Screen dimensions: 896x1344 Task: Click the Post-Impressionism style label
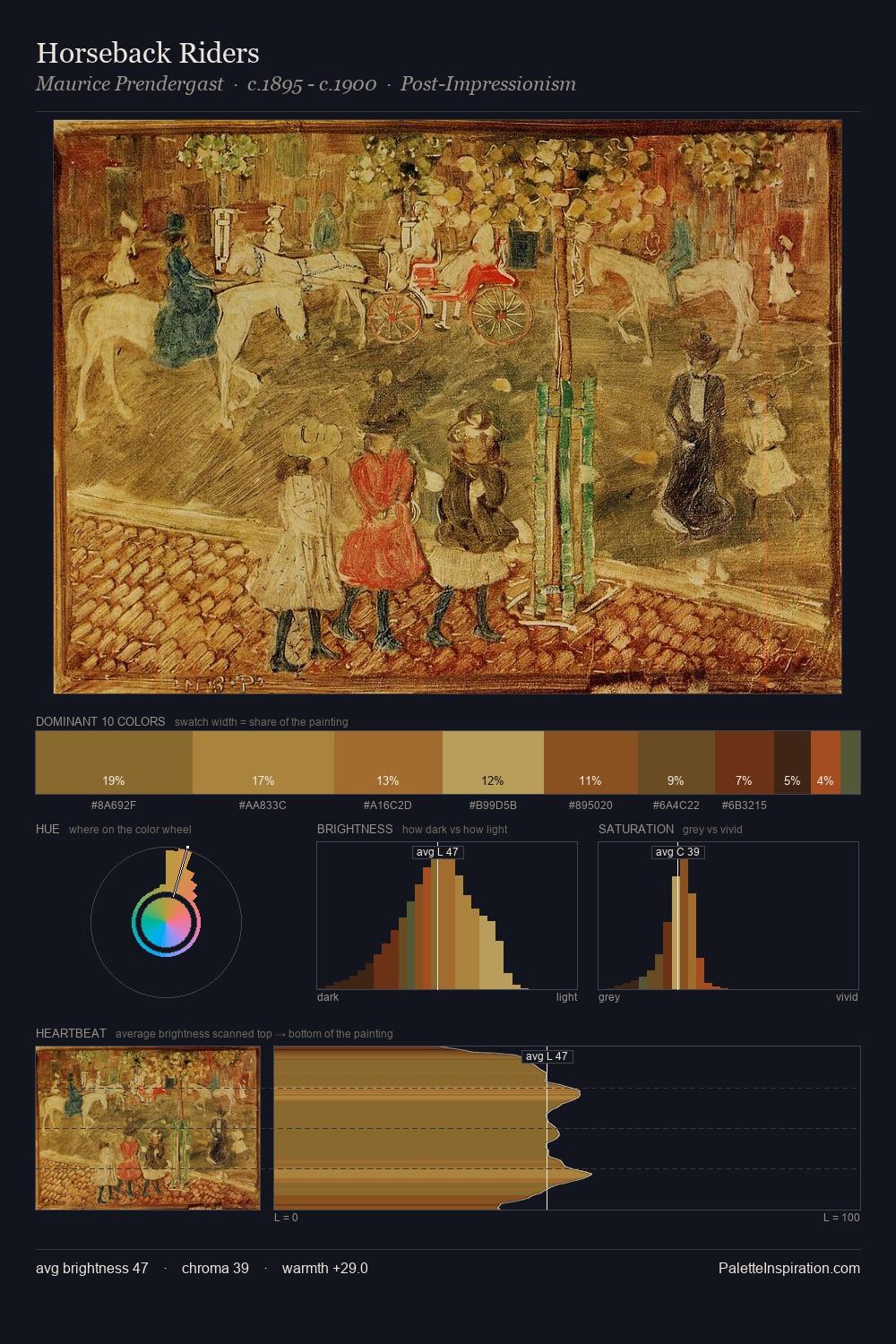click(488, 84)
